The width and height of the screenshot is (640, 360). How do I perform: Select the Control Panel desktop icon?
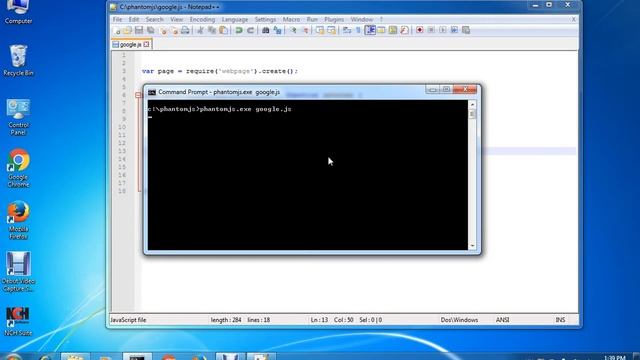click(18, 117)
